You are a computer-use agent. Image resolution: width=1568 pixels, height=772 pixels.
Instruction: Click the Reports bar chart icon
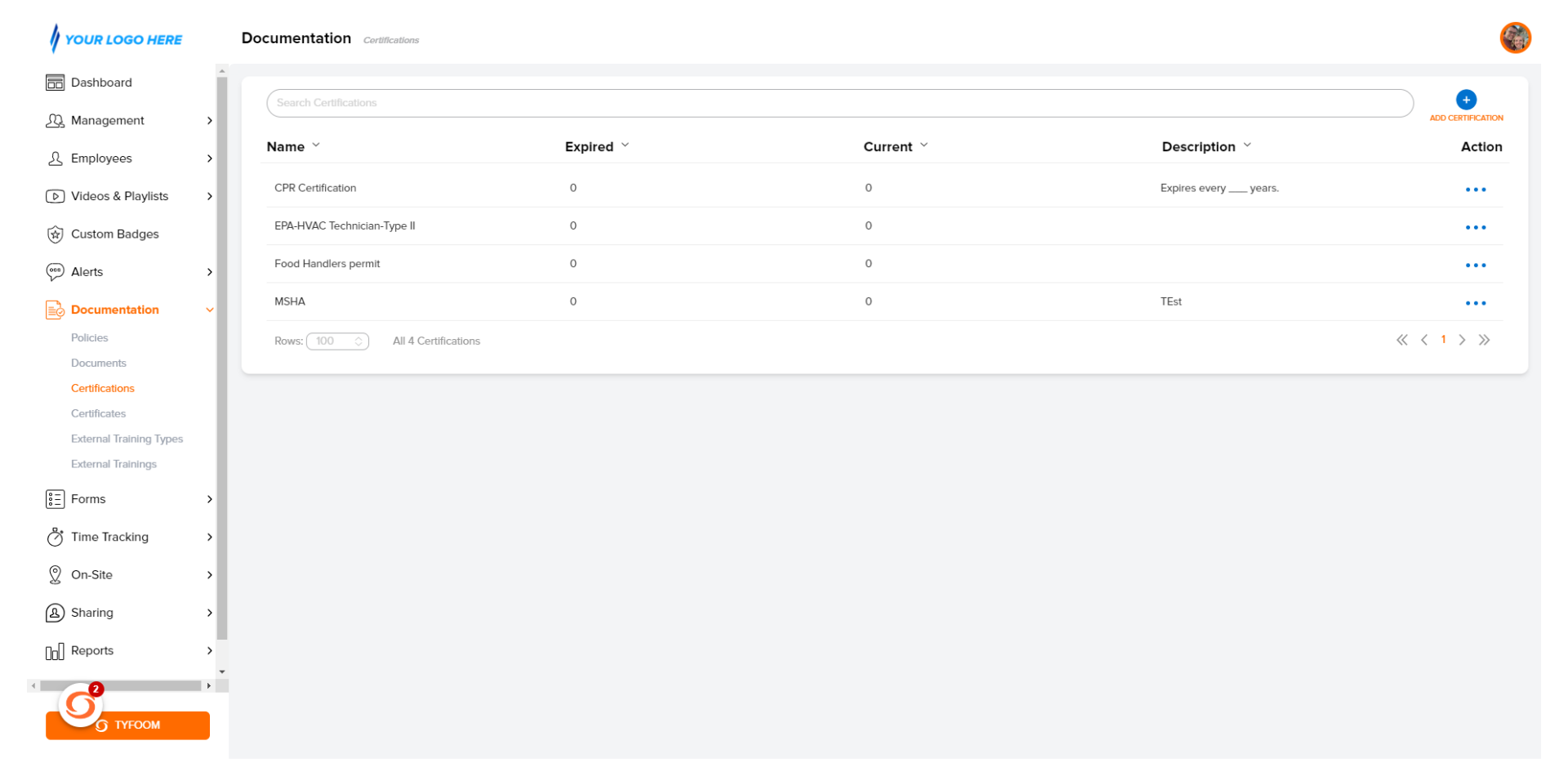(x=55, y=651)
